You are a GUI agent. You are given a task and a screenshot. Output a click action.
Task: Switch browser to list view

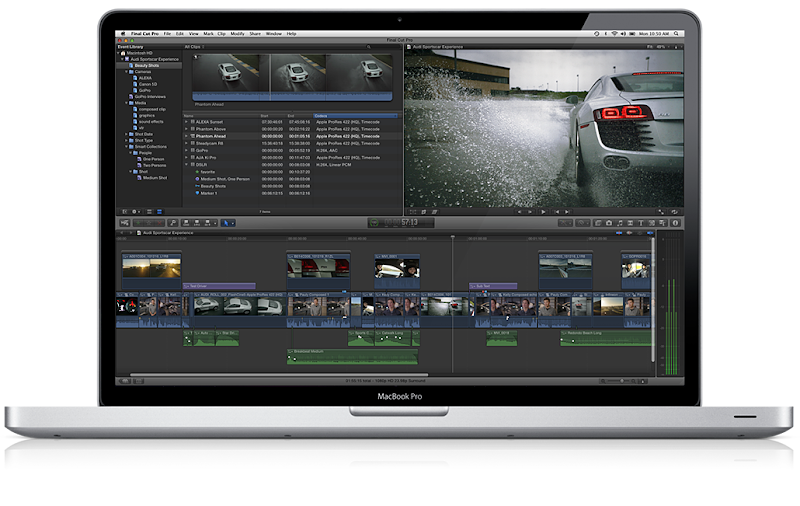click(159, 211)
